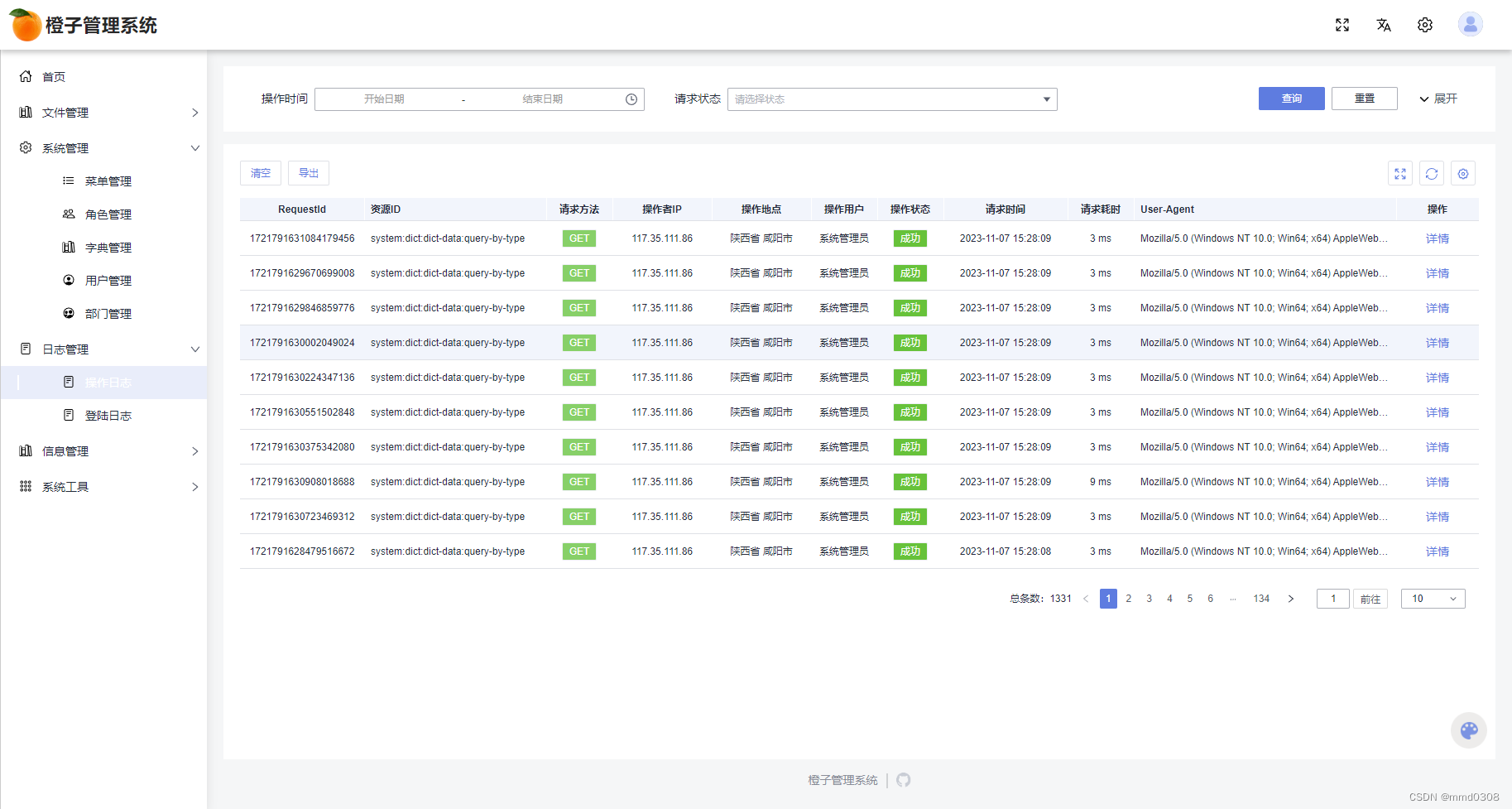Viewport: 1512px width, 809px height.
Task: Click the 查询 button
Action: point(1292,99)
